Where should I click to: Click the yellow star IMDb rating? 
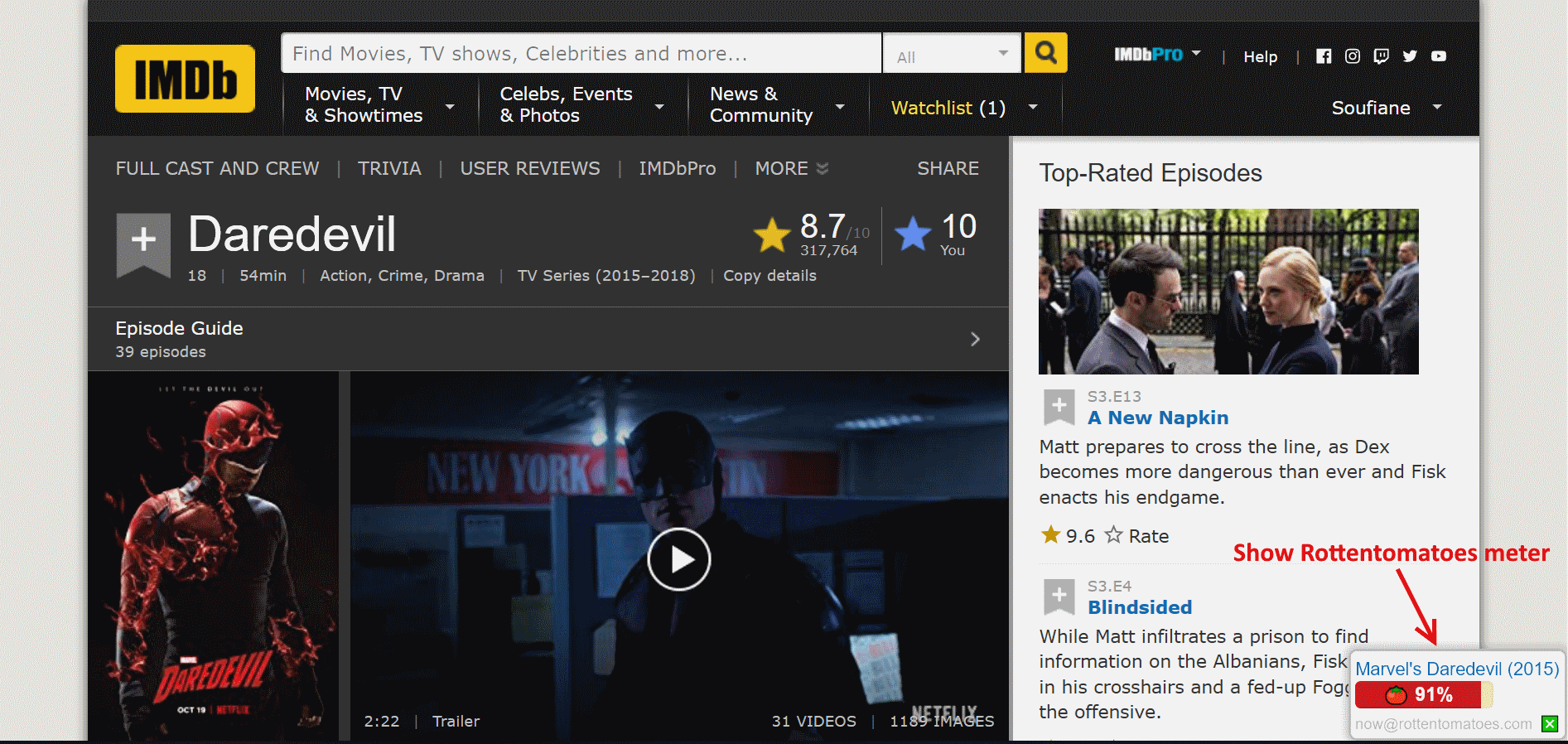pyautogui.click(x=772, y=235)
